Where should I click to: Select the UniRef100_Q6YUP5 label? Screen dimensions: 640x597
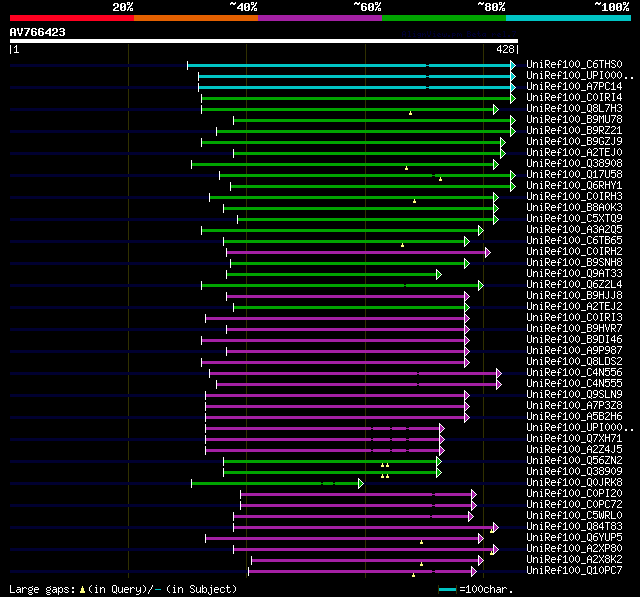click(x=574, y=538)
